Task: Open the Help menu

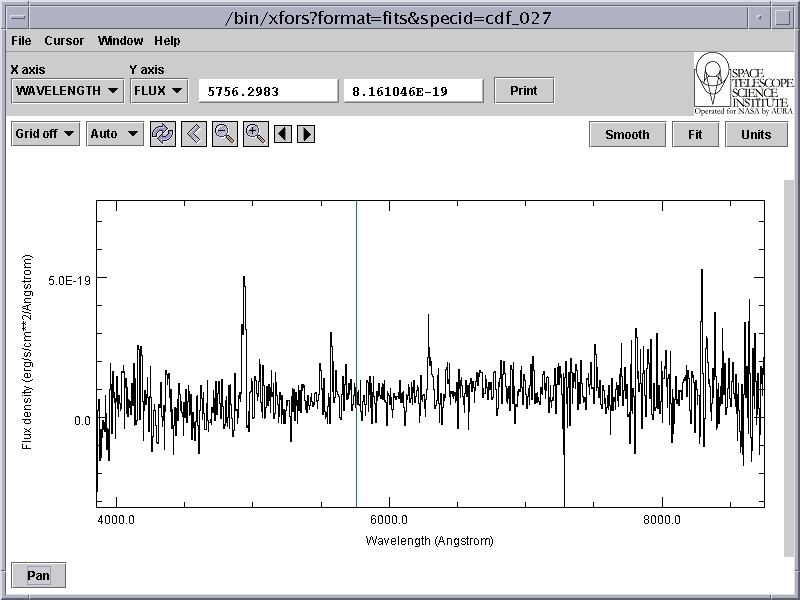Action: coord(167,41)
